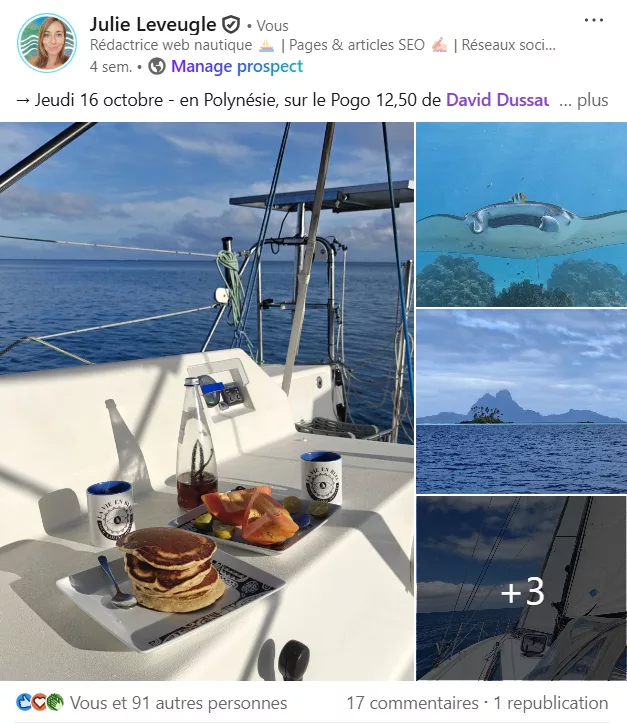
Task: Click the globe visibility icon
Action: click(157, 67)
